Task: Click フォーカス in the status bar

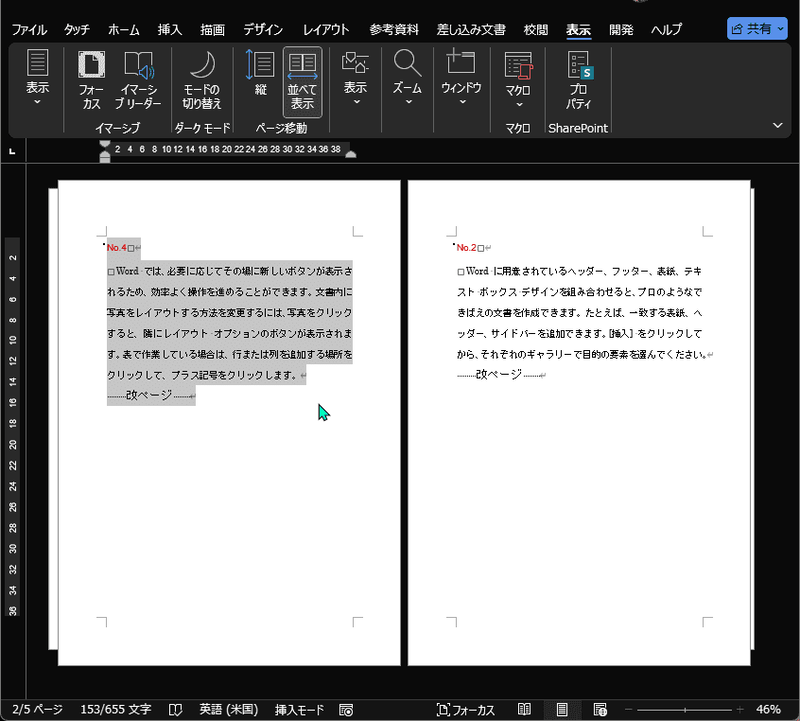Action: [465, 710]
